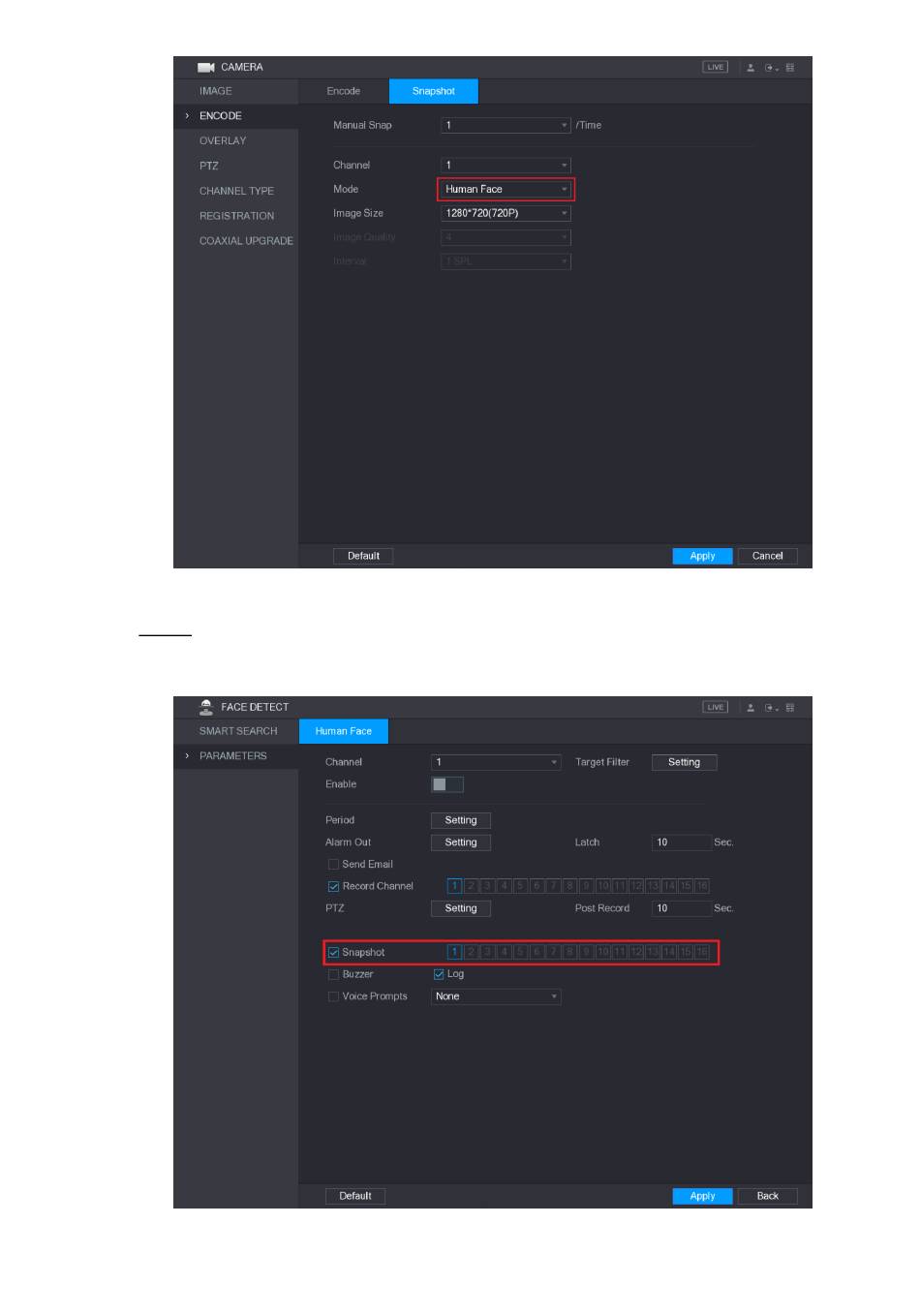
Task: Click Apply in the FACE DETECT window
Action: (702, 1196)
